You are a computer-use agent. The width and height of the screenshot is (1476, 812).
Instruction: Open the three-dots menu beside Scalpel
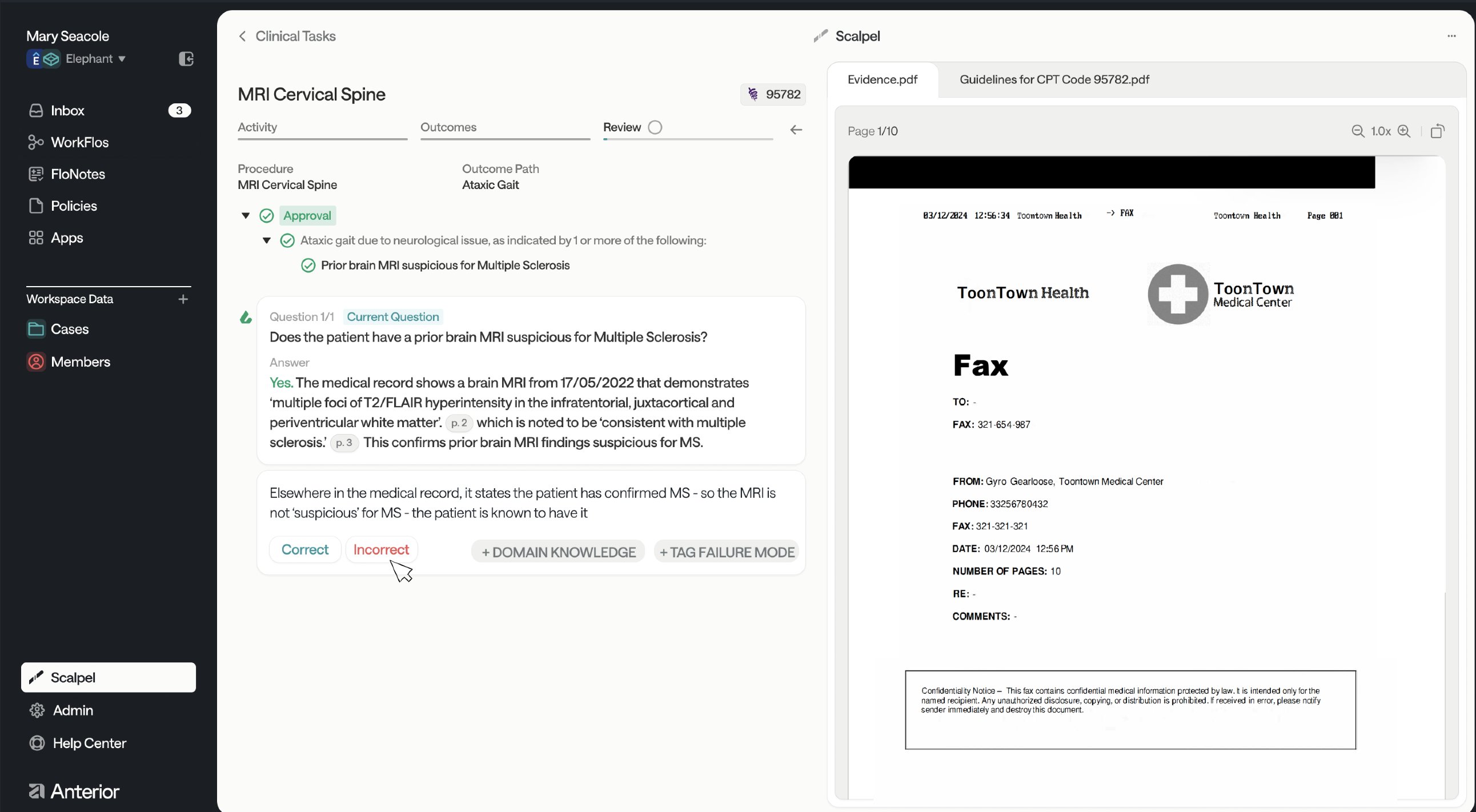1451,36
